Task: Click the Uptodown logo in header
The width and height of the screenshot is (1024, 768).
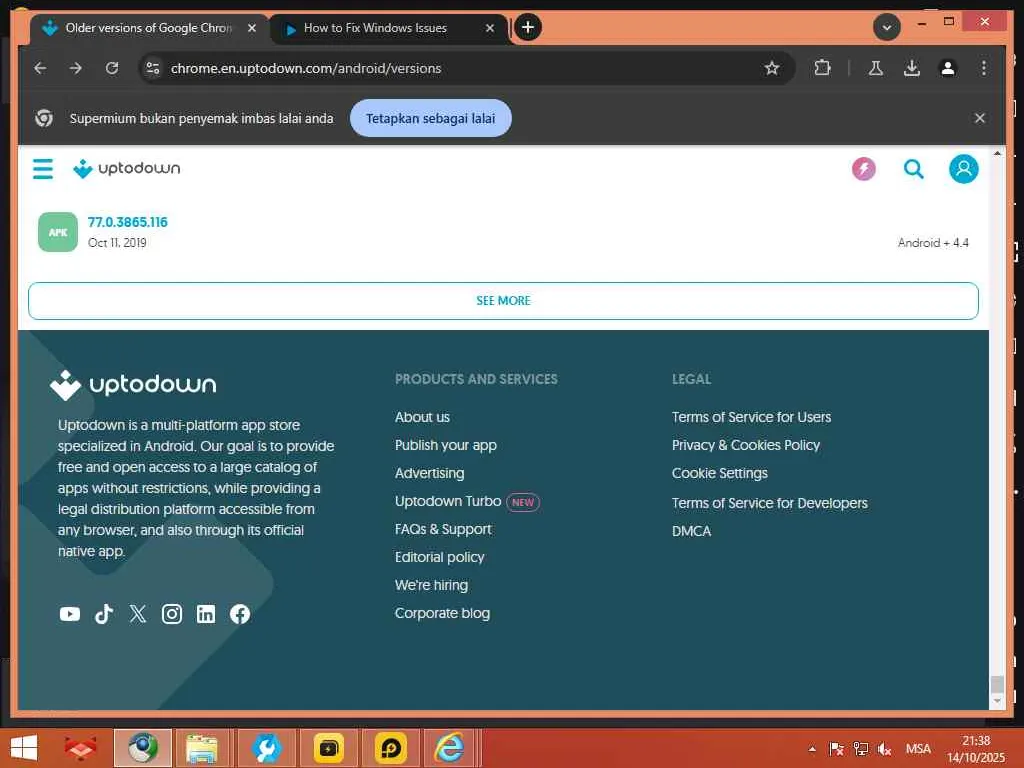Action: (x=127, y=168)
